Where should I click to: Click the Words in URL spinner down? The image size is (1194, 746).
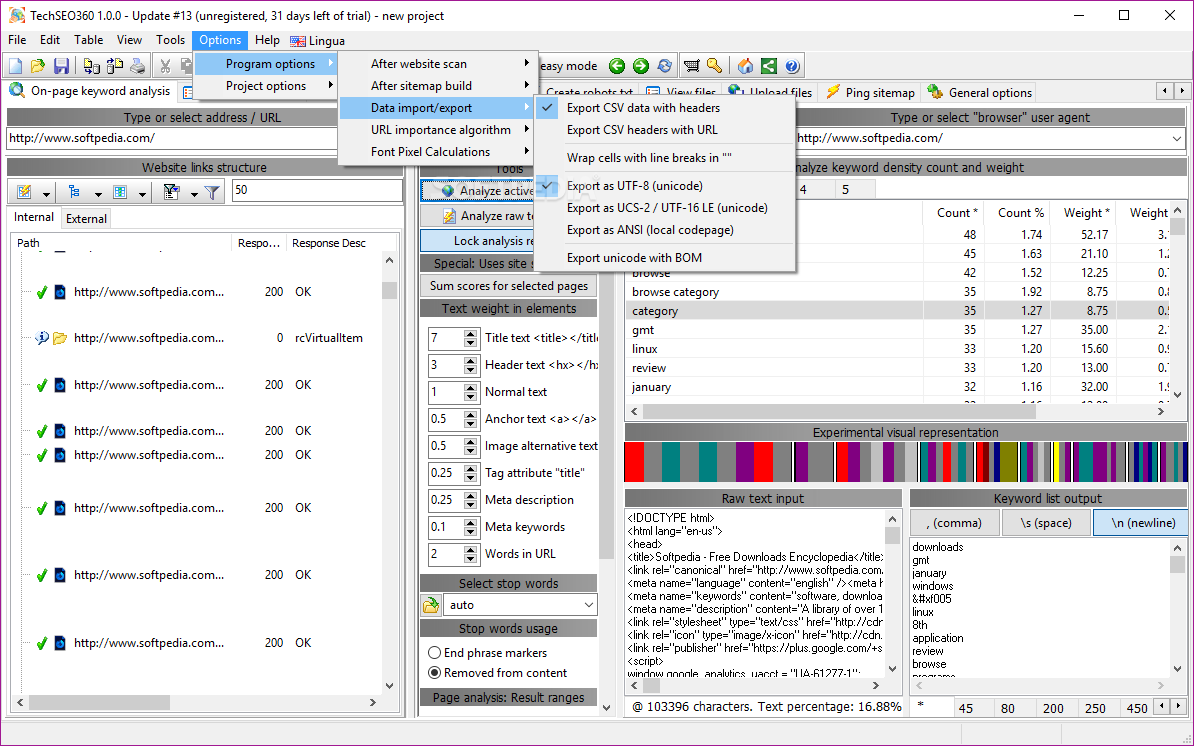pyautogui.click(x=471, y=559)
